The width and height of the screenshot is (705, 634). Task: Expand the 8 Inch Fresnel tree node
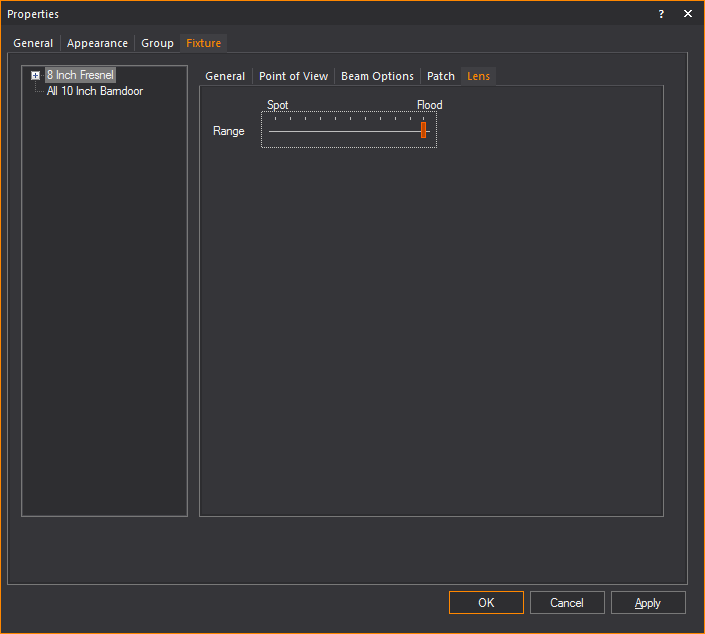pyautogui.click(x=36, y=75)
